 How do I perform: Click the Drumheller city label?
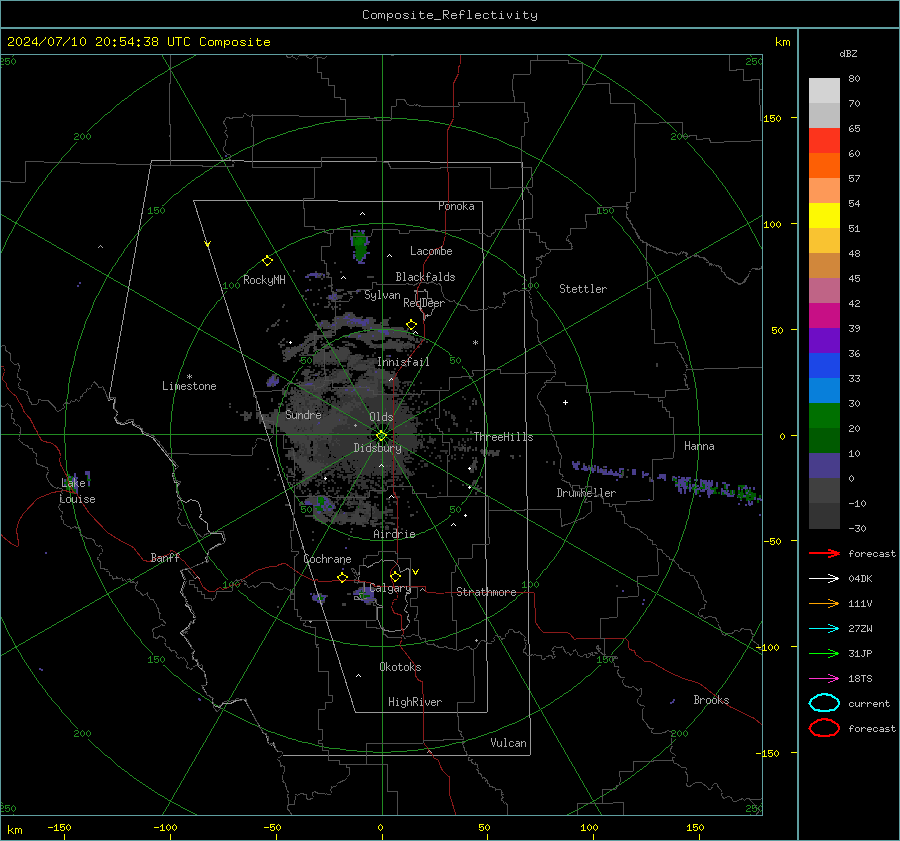pyautogui.click(x=586, y=493)
